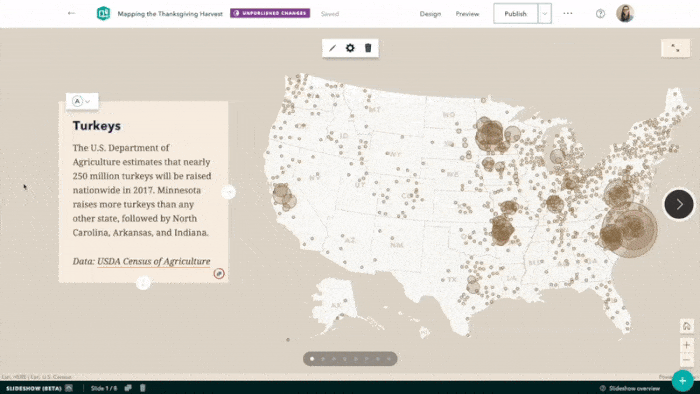Open the Preview tab

pyautogui.click(x=467, y=14)
